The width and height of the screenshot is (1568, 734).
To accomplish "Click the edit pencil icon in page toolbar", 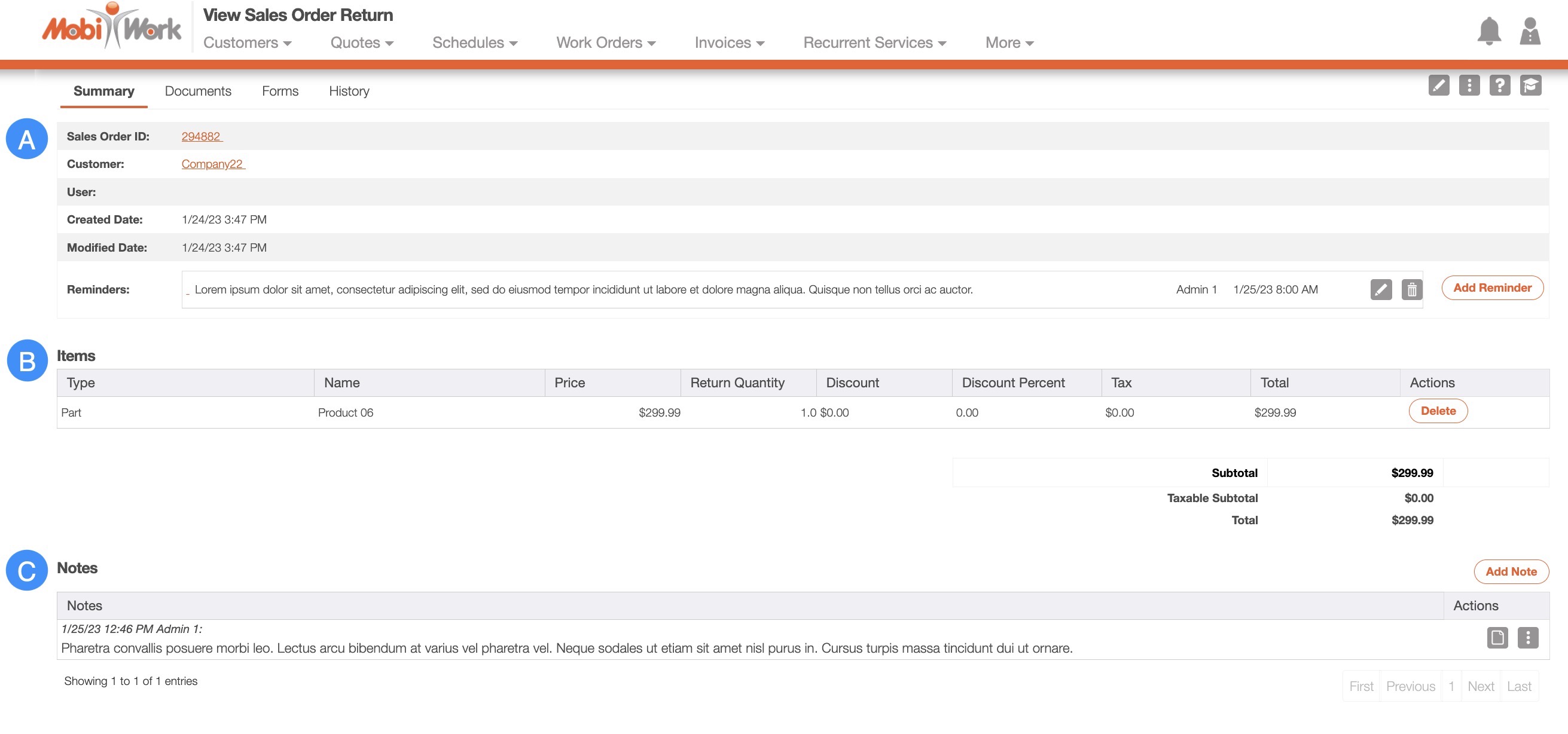I will (x=1438, y=85).
